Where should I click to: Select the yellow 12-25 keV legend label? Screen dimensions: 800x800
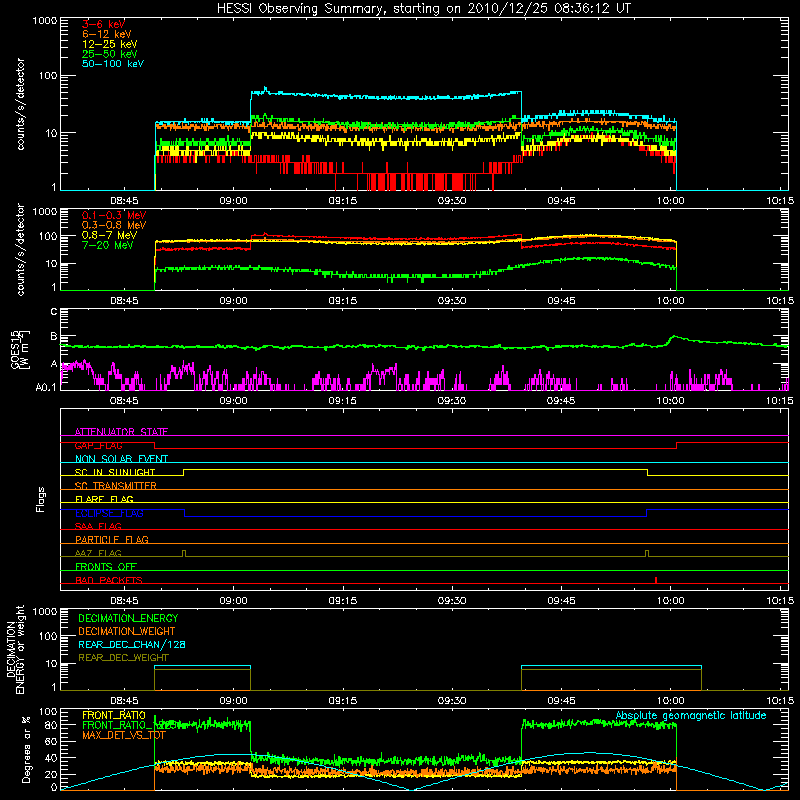(109, 44)
